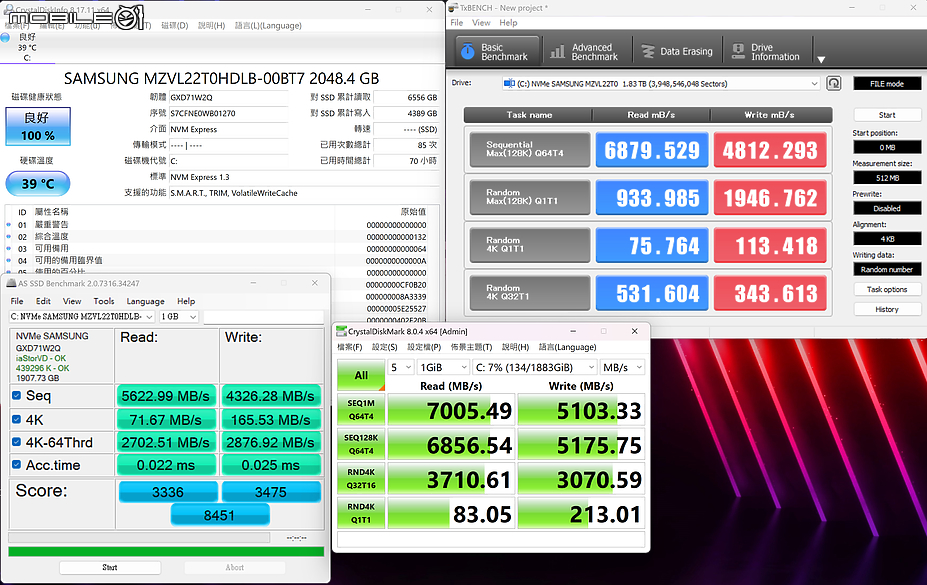Uncheck the Seq test checkbox
The height and width of the screenshot is (585, 927).
tap(17, 395)
